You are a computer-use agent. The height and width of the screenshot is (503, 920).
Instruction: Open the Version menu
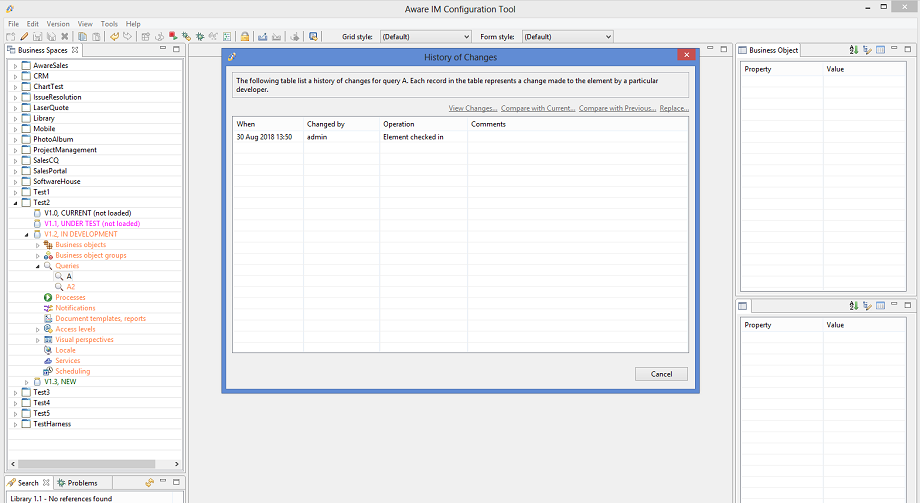(58, 24)
